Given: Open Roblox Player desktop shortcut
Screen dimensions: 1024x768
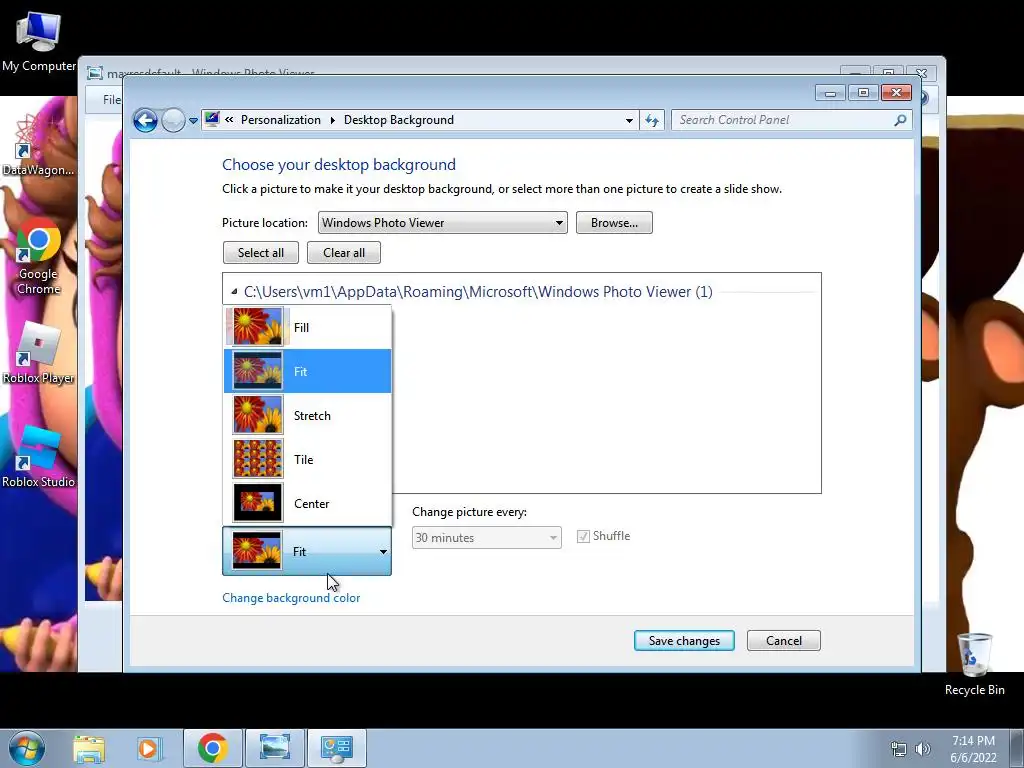Looking at the screenshot, I should [38, 353].
